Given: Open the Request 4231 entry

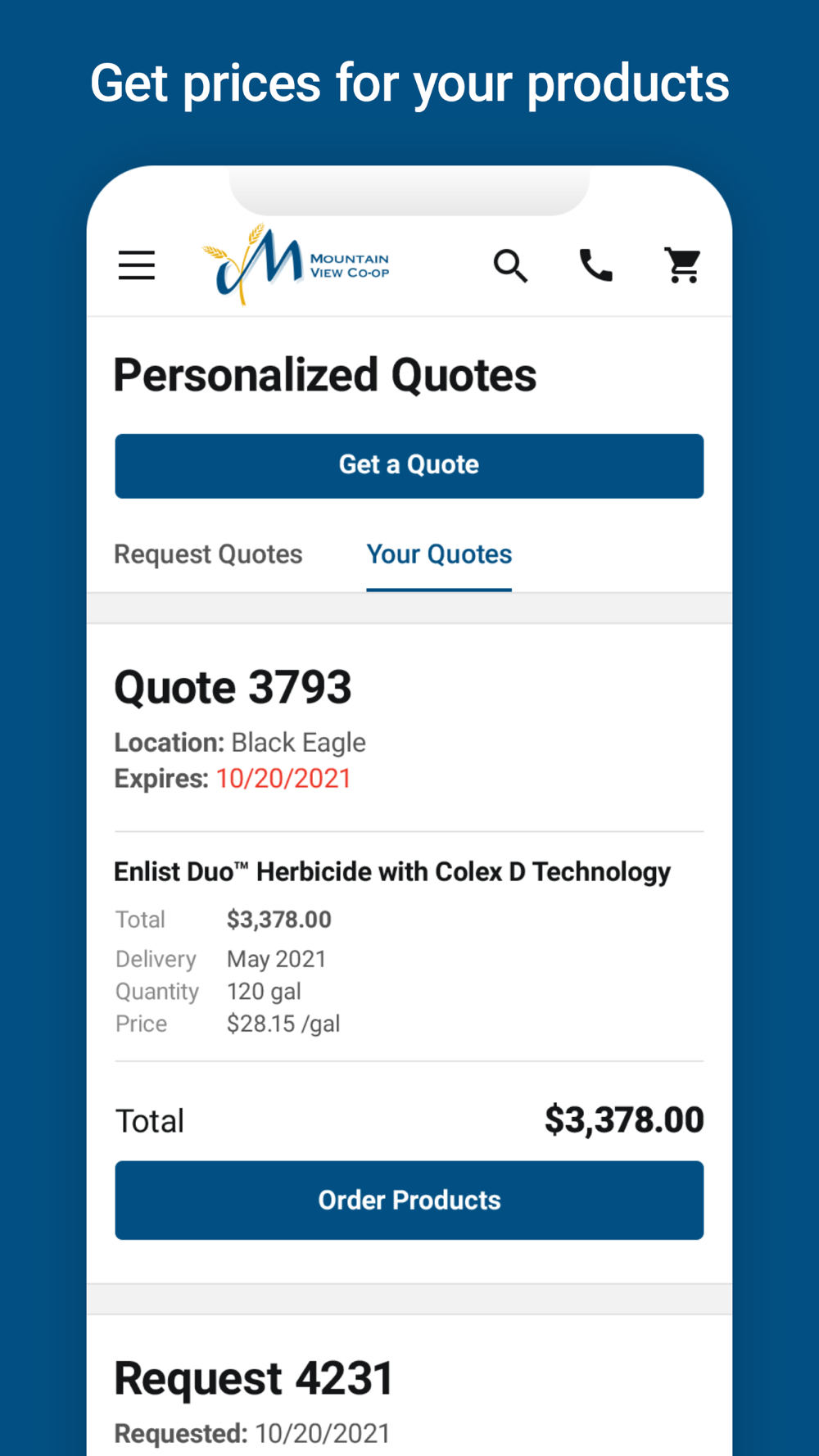Looking at the screenshot, I should coord(254,1378).
